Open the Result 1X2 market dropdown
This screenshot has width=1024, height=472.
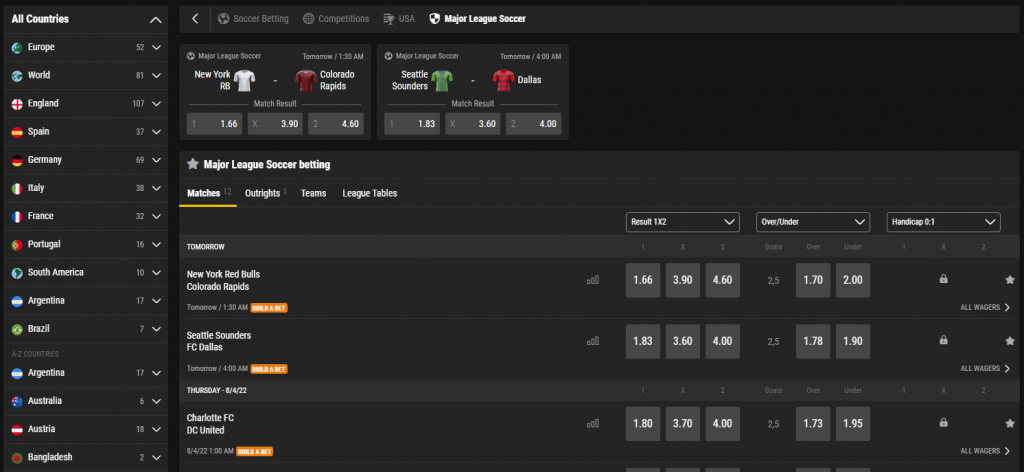coord(682,222)
